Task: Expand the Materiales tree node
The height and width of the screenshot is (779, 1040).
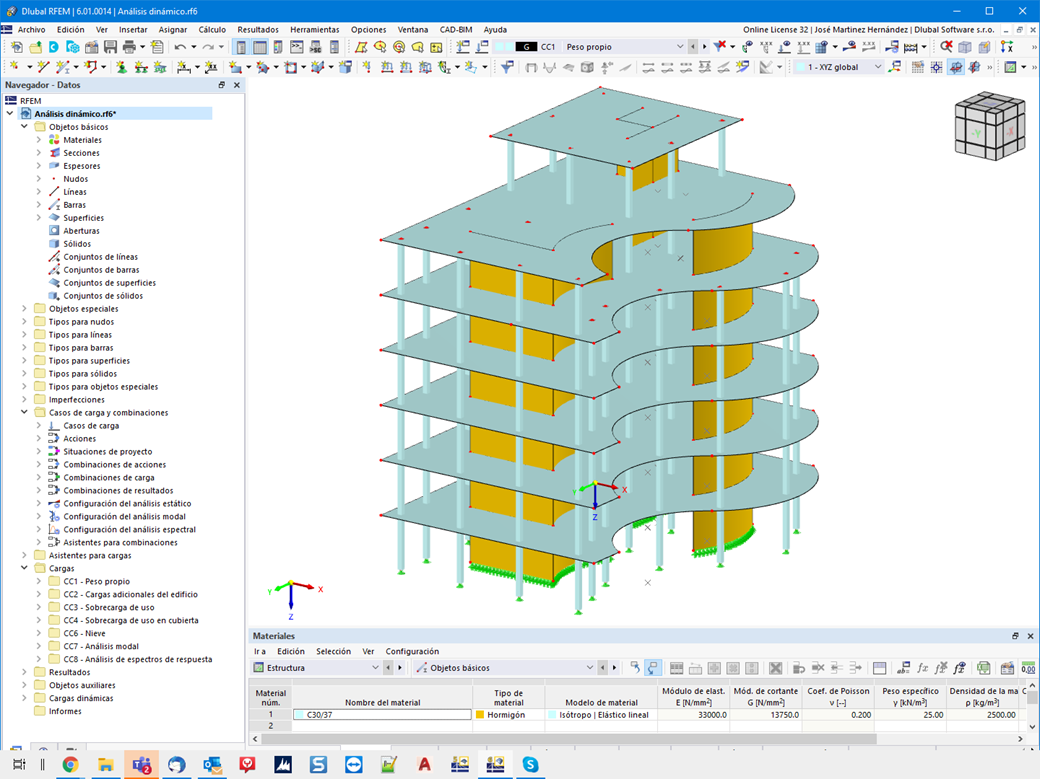Action: [x=38, y=140]
